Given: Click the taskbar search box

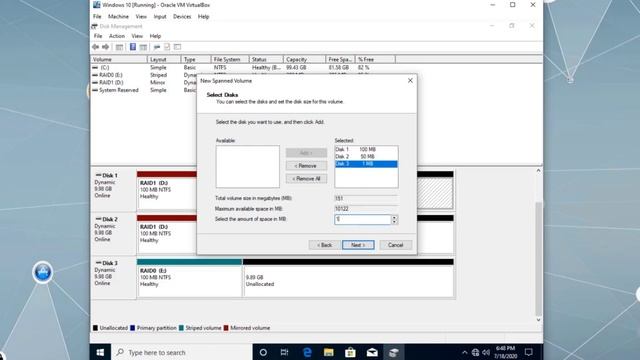Looking at the screenshot, I should click(x=182, y=352).
